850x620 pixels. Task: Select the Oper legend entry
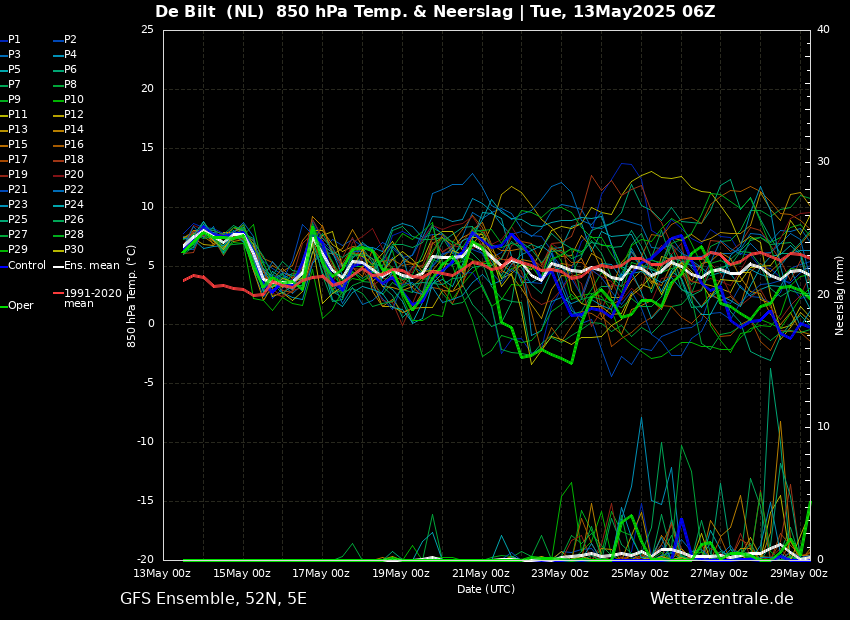pyautogui.click(x=21, y=306)
